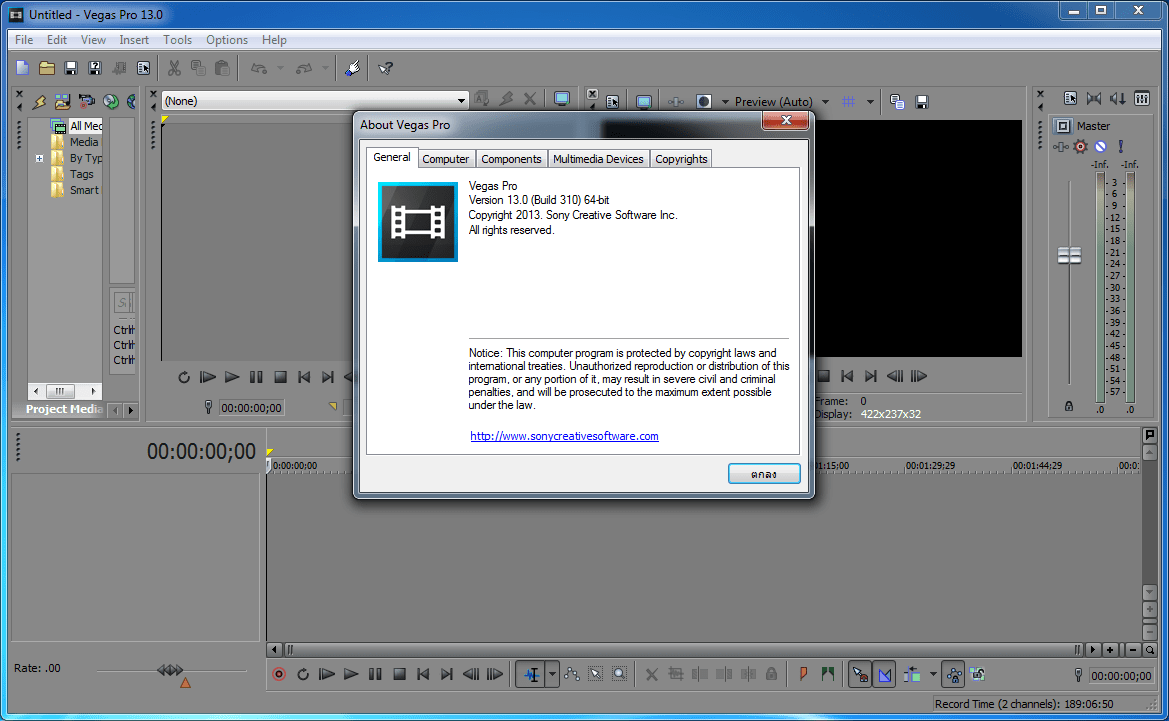
Task: Open the Preview (Auto) quality dropdown arrow
Action: 825,101
